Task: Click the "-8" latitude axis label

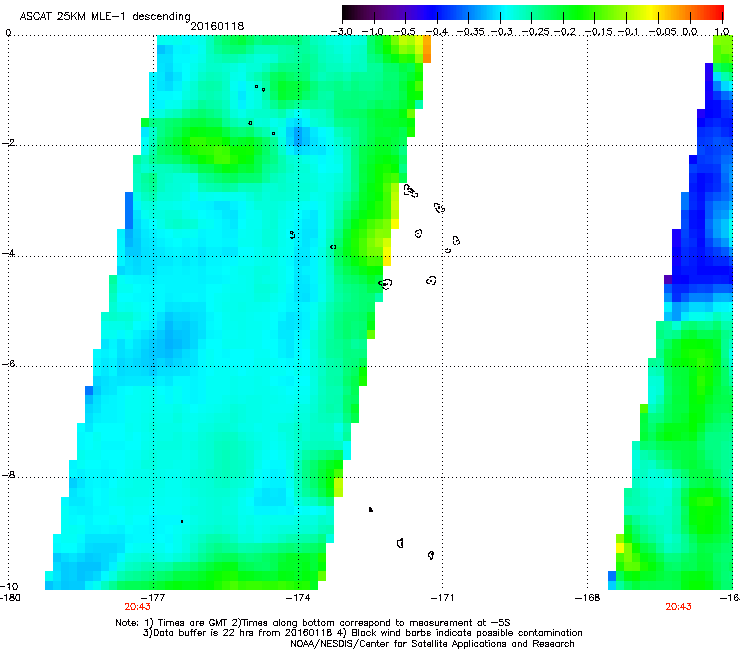Action: point(8,475)
